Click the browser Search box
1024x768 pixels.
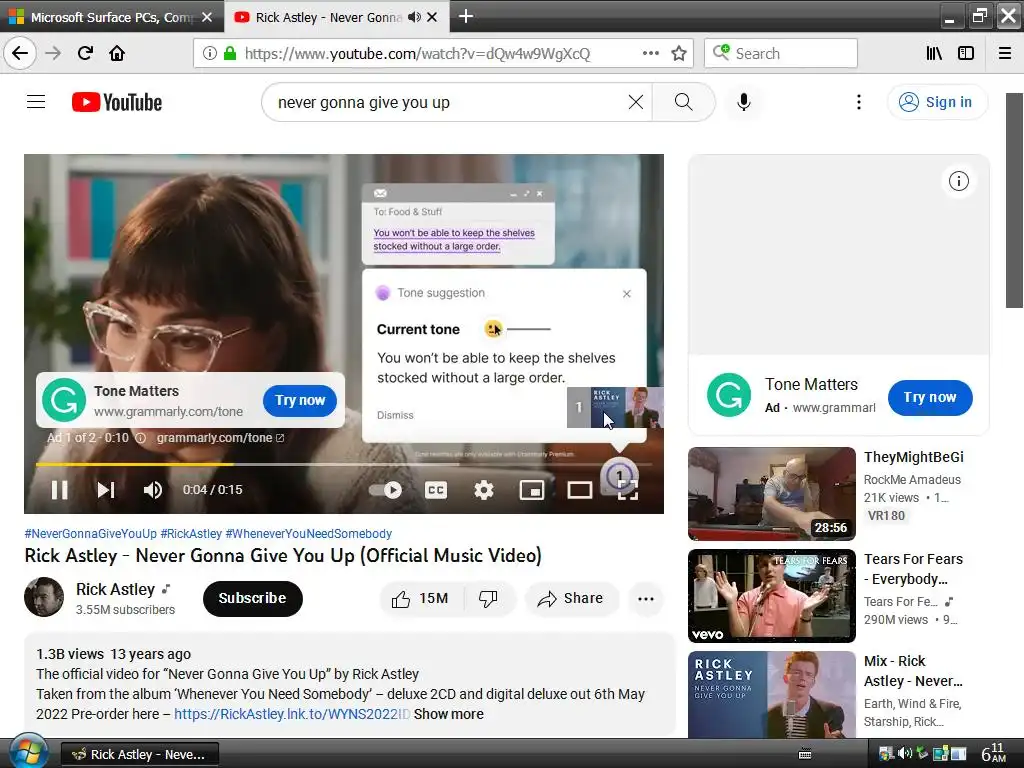click(780, 53)
